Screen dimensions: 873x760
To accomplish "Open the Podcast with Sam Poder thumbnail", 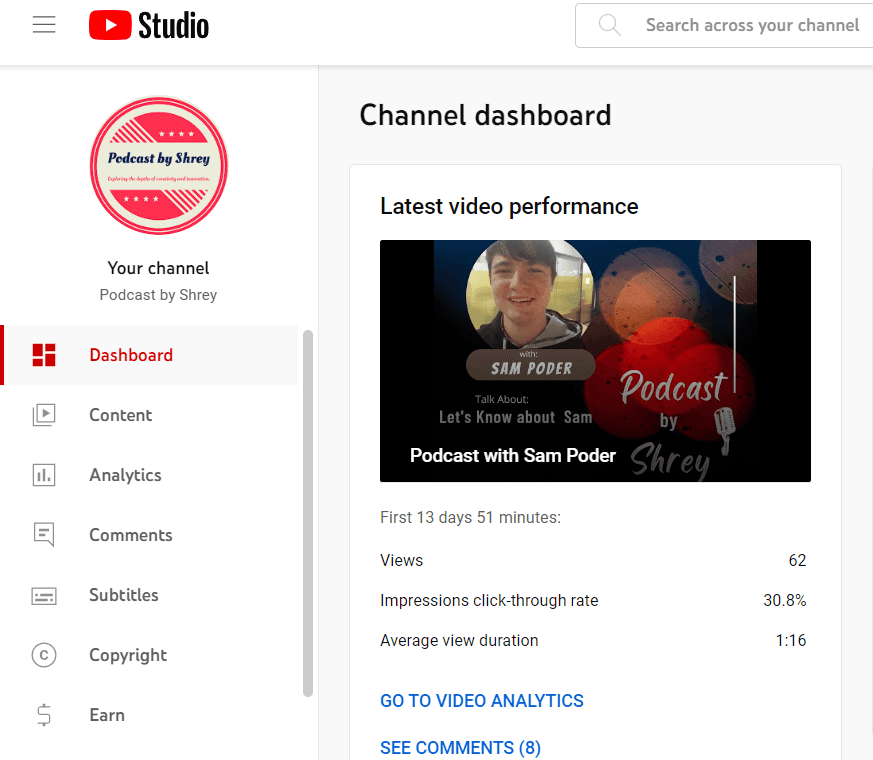I will [x=595, y=361].
